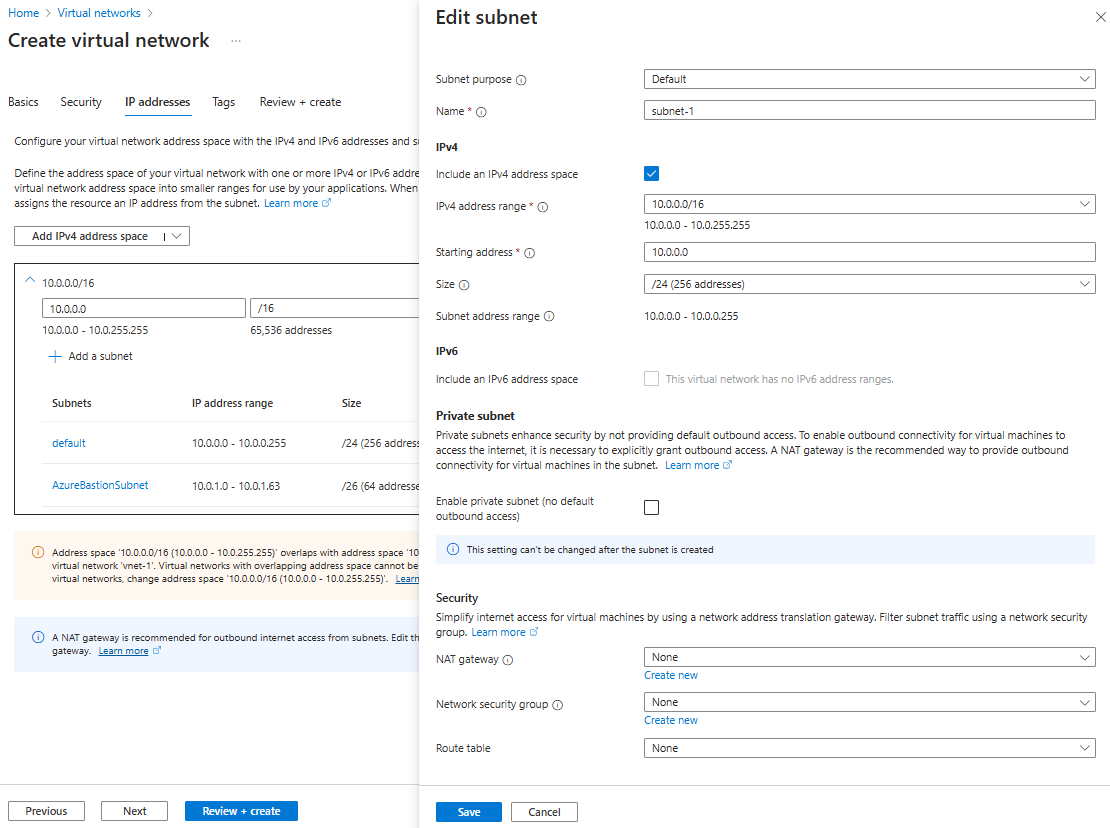This screenshot has height=828, width=1110.
Task: Enable private subnet with no default outbound access
Action: tap(651, 507)
